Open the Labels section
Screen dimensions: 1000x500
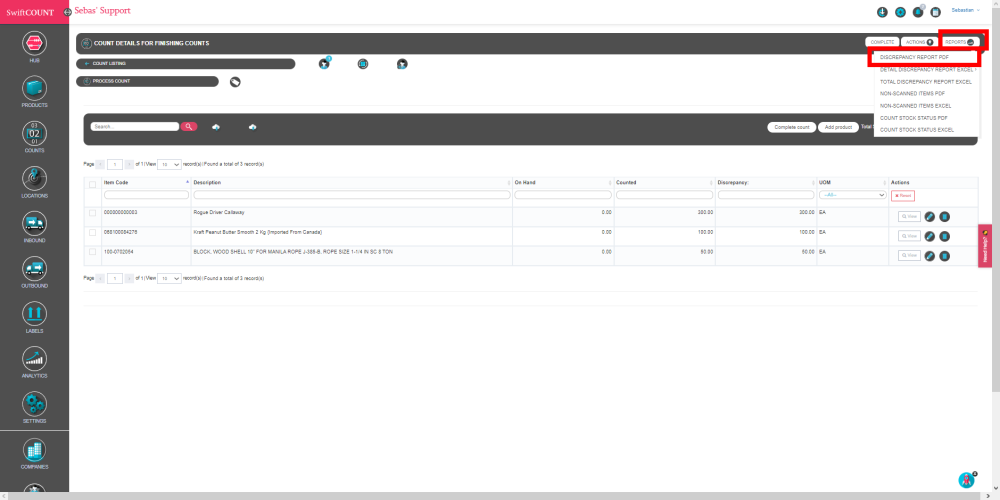(x=34, y=313)
